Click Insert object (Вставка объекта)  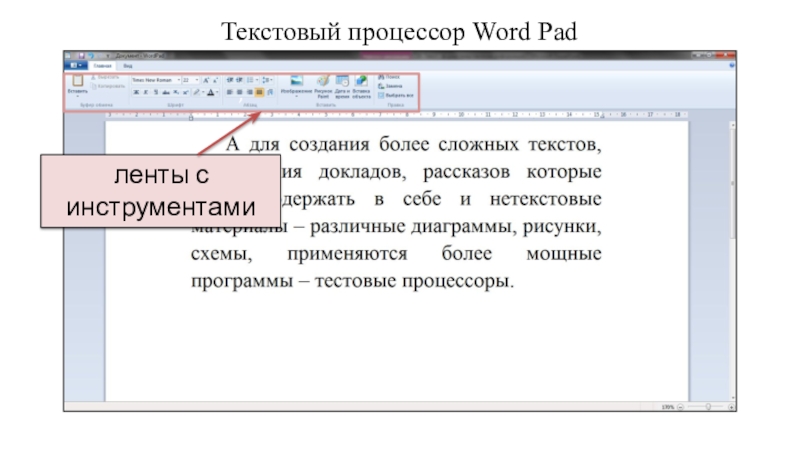point(361,86)
